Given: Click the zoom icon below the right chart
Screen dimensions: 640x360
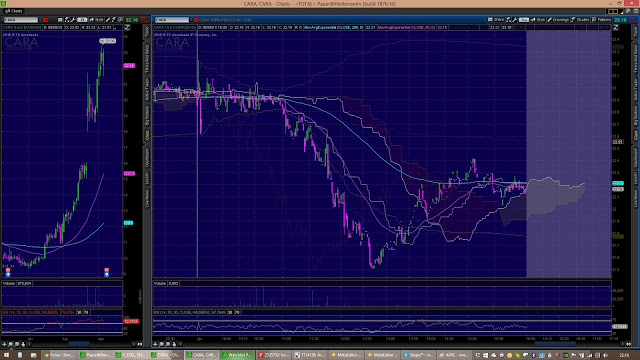Looking at the screenshot, I should point(162,344).
